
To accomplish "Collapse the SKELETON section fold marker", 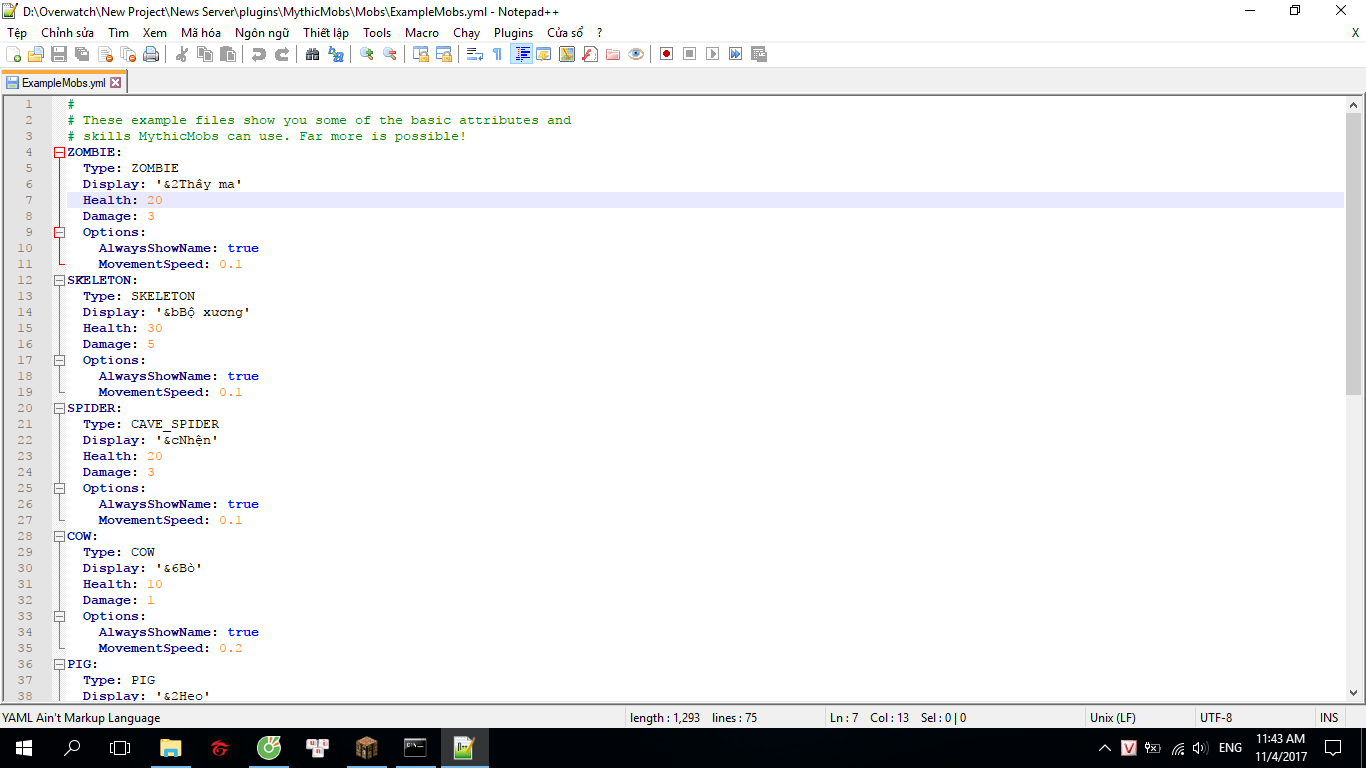I will (x=59, y=280).
